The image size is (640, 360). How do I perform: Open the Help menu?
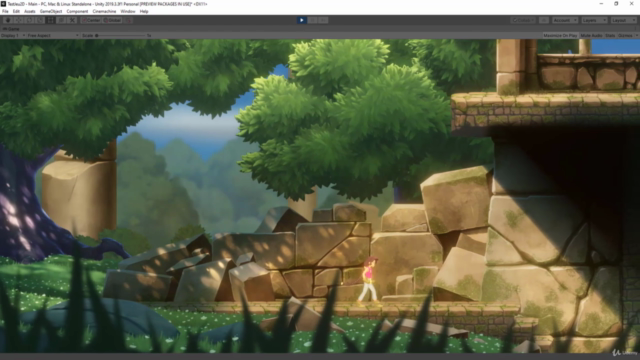tap(144, 11)
